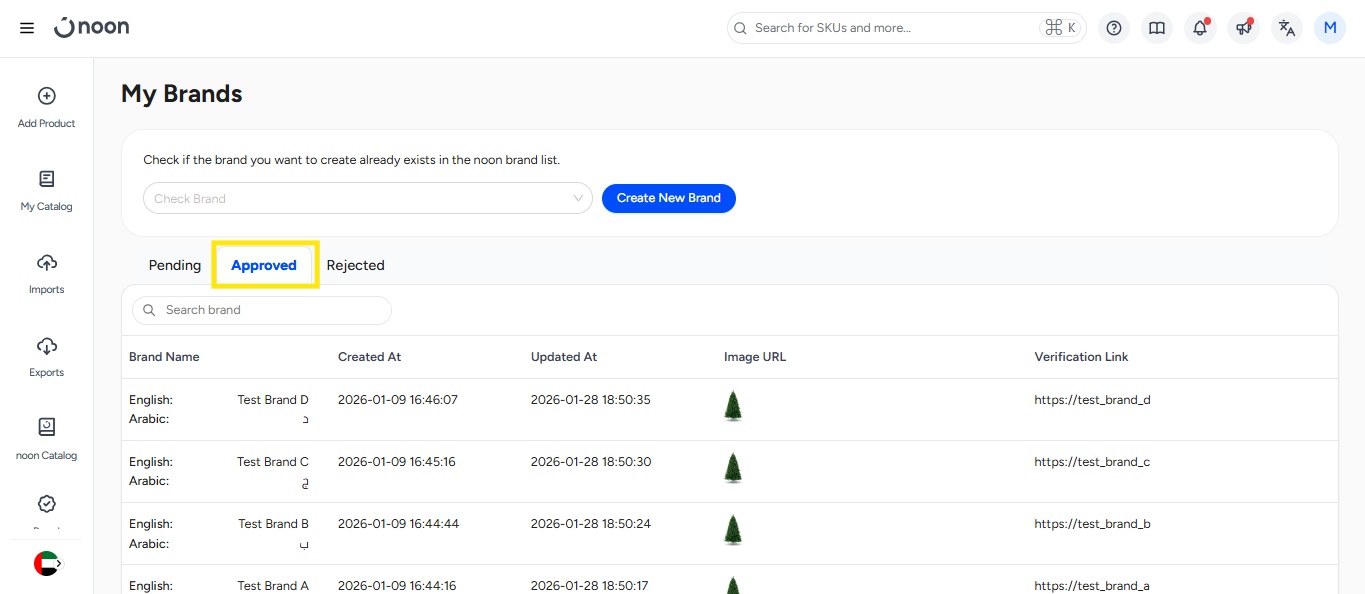The image size is (1365, 594).
Task: Click the noon logo
Action: [x=92, y=28]
